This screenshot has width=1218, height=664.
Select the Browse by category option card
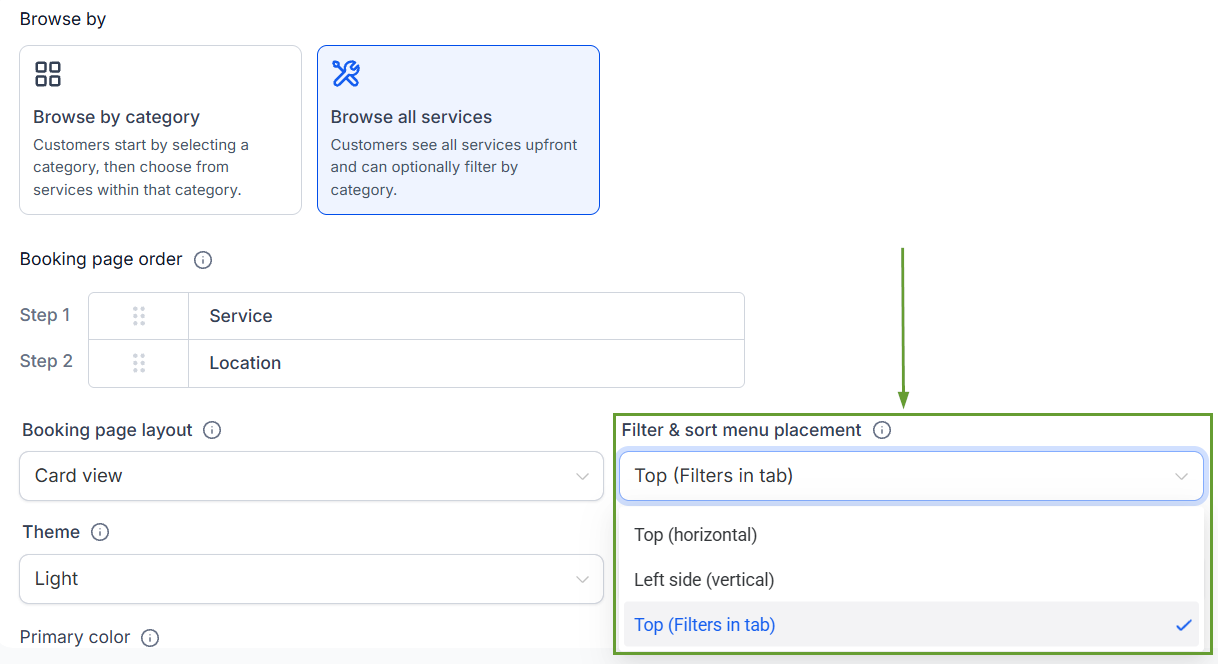(x=160, y=130)
